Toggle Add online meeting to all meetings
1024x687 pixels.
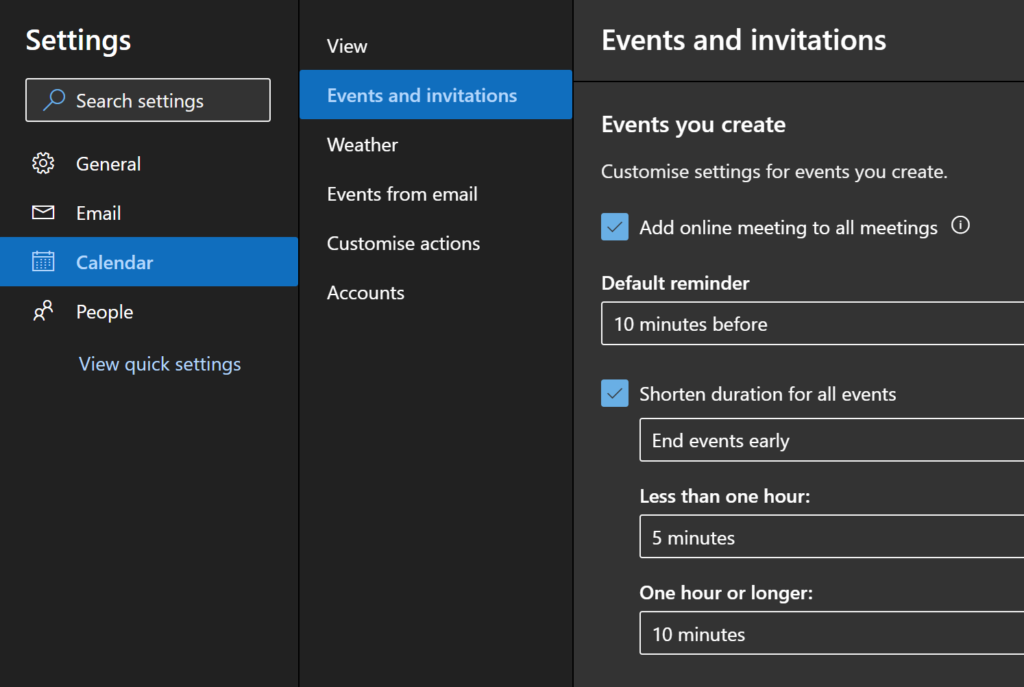click(x=615, y=227)
